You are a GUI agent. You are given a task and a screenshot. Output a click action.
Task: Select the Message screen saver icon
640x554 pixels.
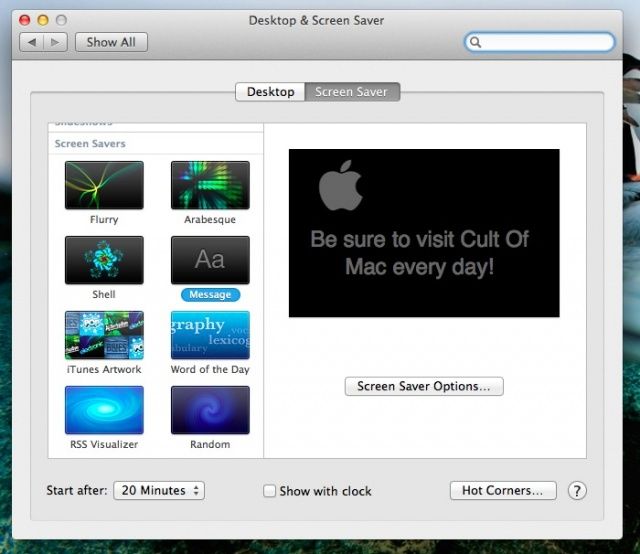coord(210,261)
